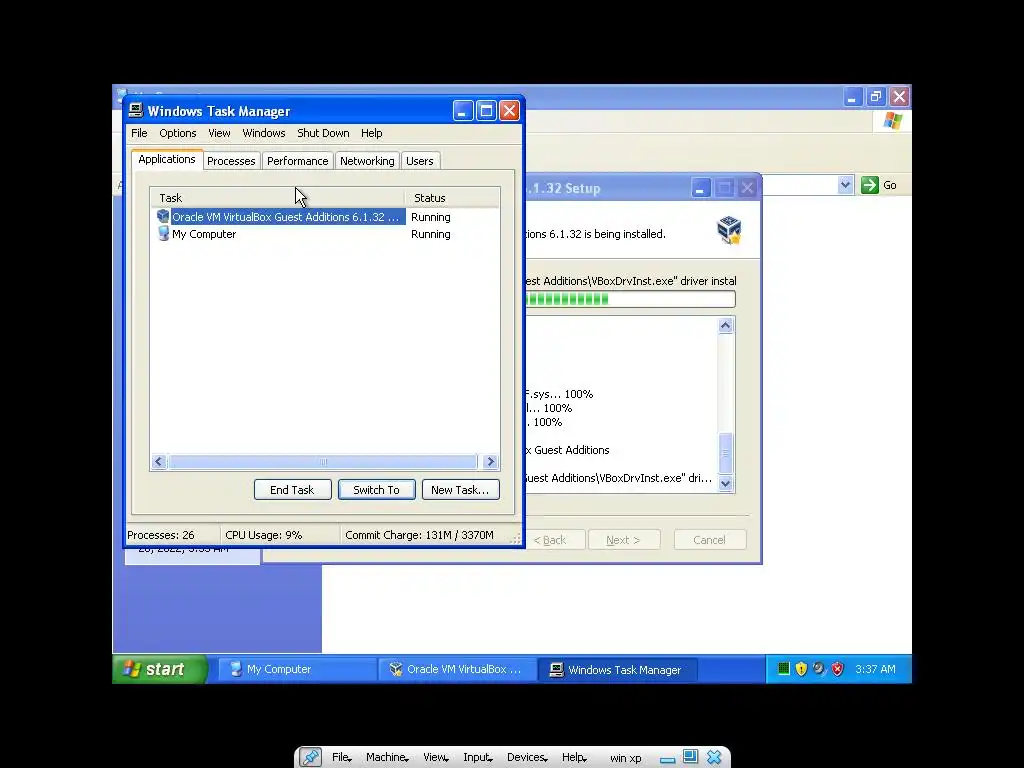
Task: Sort the list by the Status column header
Action: click(453, 198)
